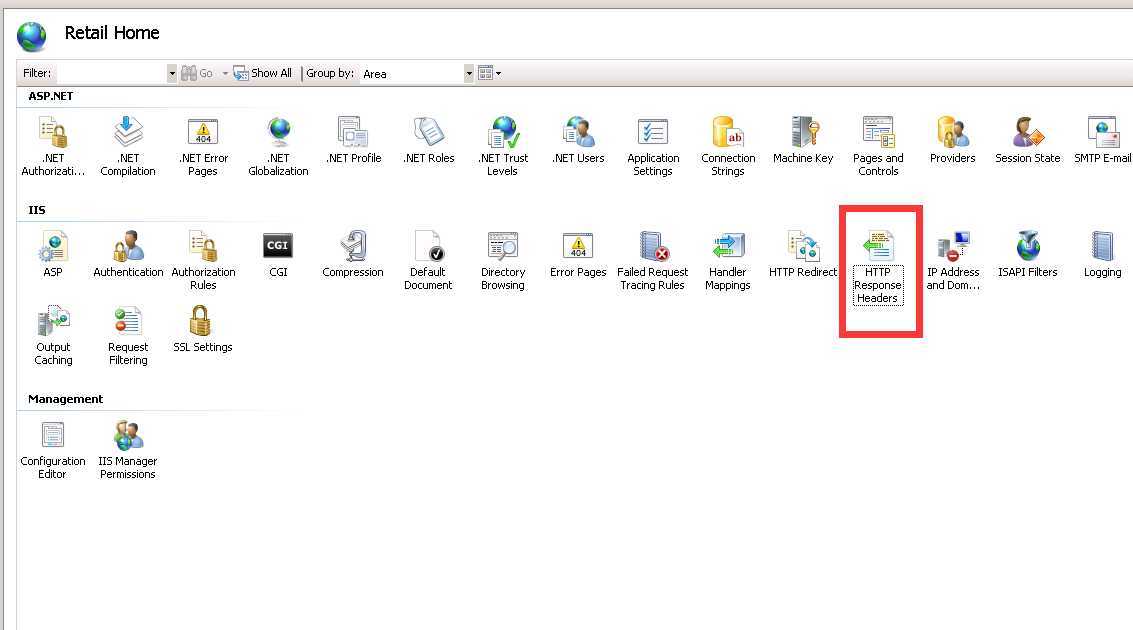Open SMTP E-mail settings
Screen dimensions: 1133x630
tap(1103, 140)
